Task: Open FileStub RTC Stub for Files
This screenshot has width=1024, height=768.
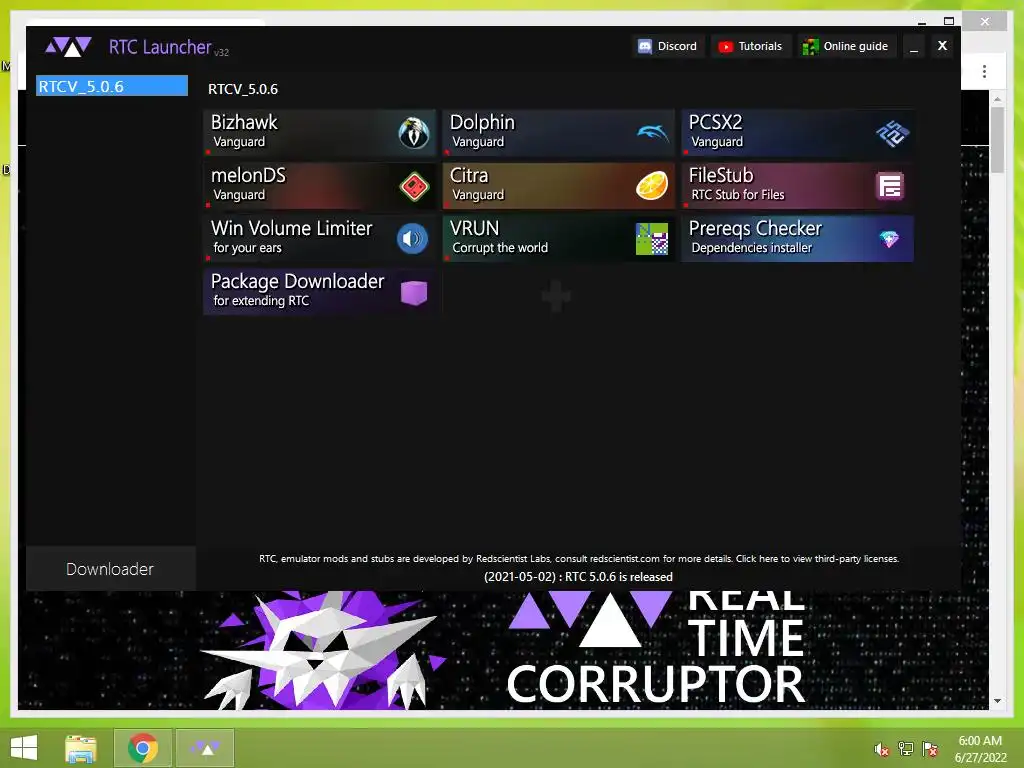Action: pyautogui.click(x=797, y=185)
